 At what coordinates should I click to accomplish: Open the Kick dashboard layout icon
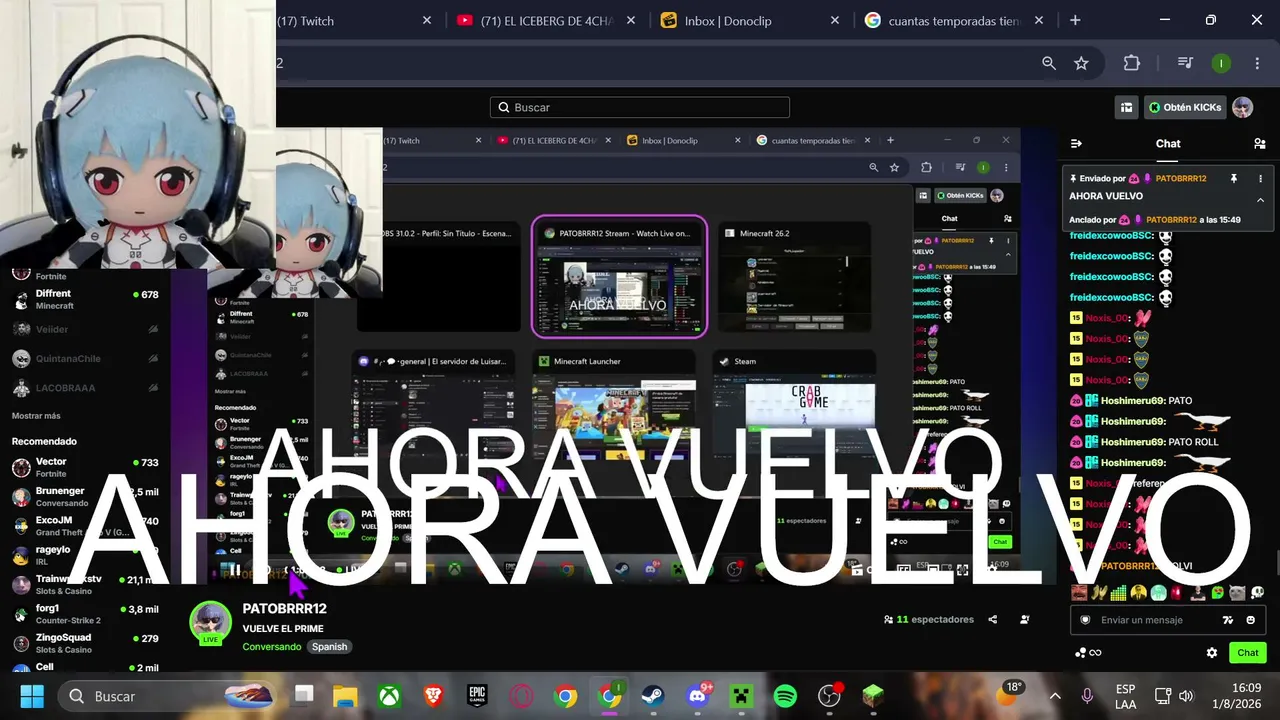point(1126,107)
